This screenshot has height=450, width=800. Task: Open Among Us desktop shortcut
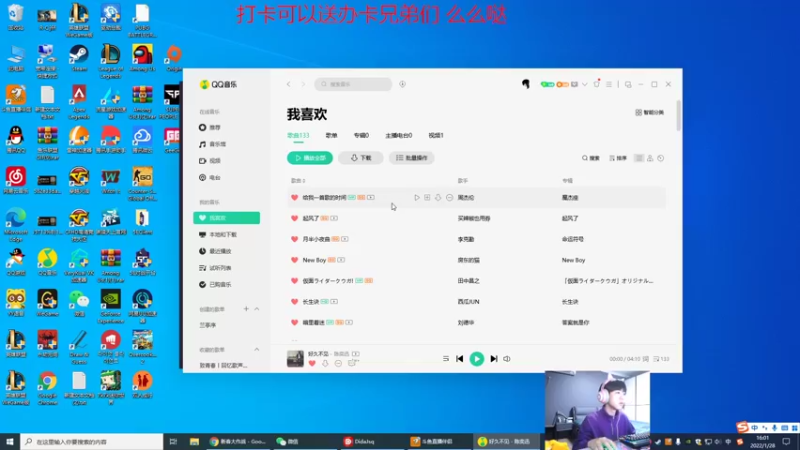click(142, 59)
